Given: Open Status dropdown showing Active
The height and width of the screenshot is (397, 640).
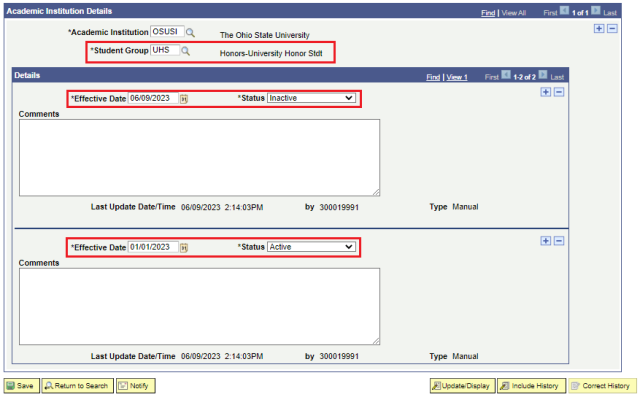Looking at the screenshot, I should pyautogui.click(x=311, y=247).
